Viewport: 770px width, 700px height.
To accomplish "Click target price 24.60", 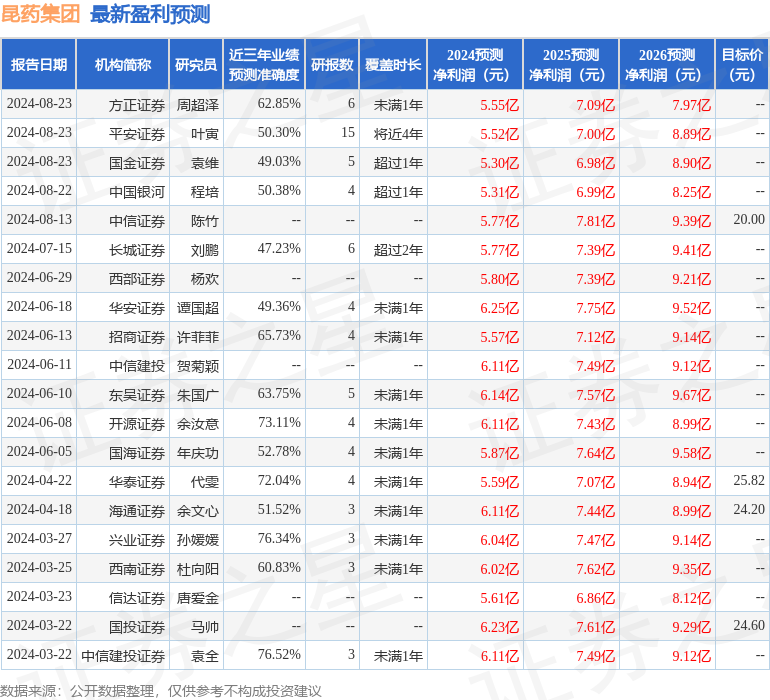I will tap(749, 625).
